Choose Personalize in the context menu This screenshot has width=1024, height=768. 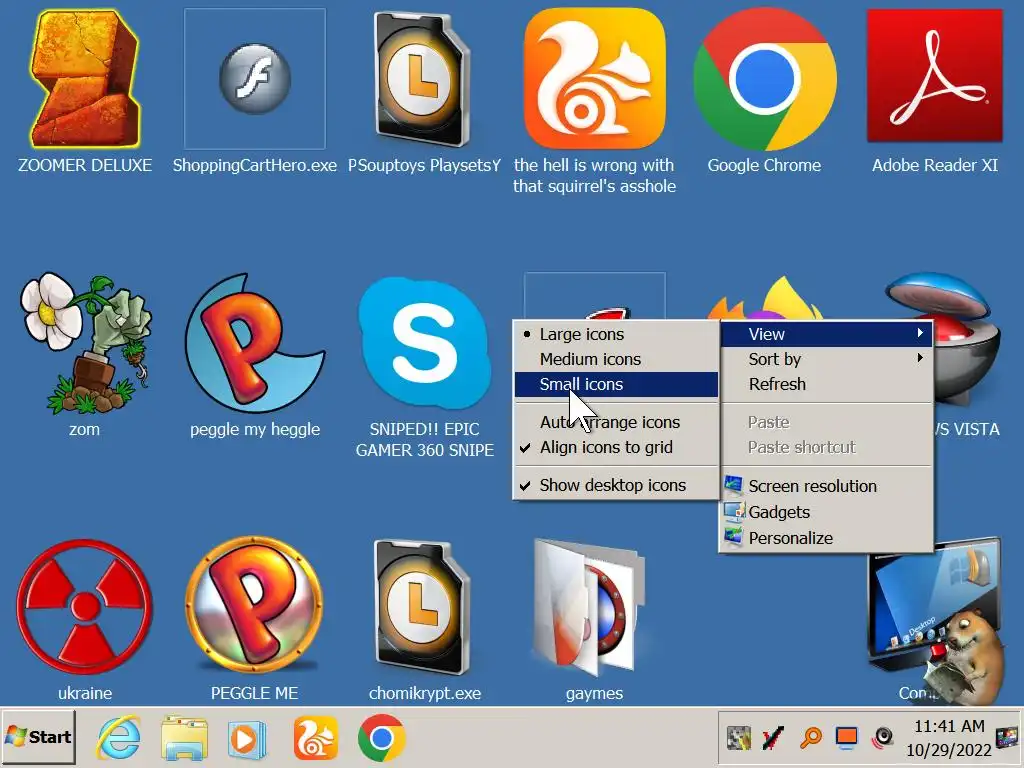[x=826, y=538]
